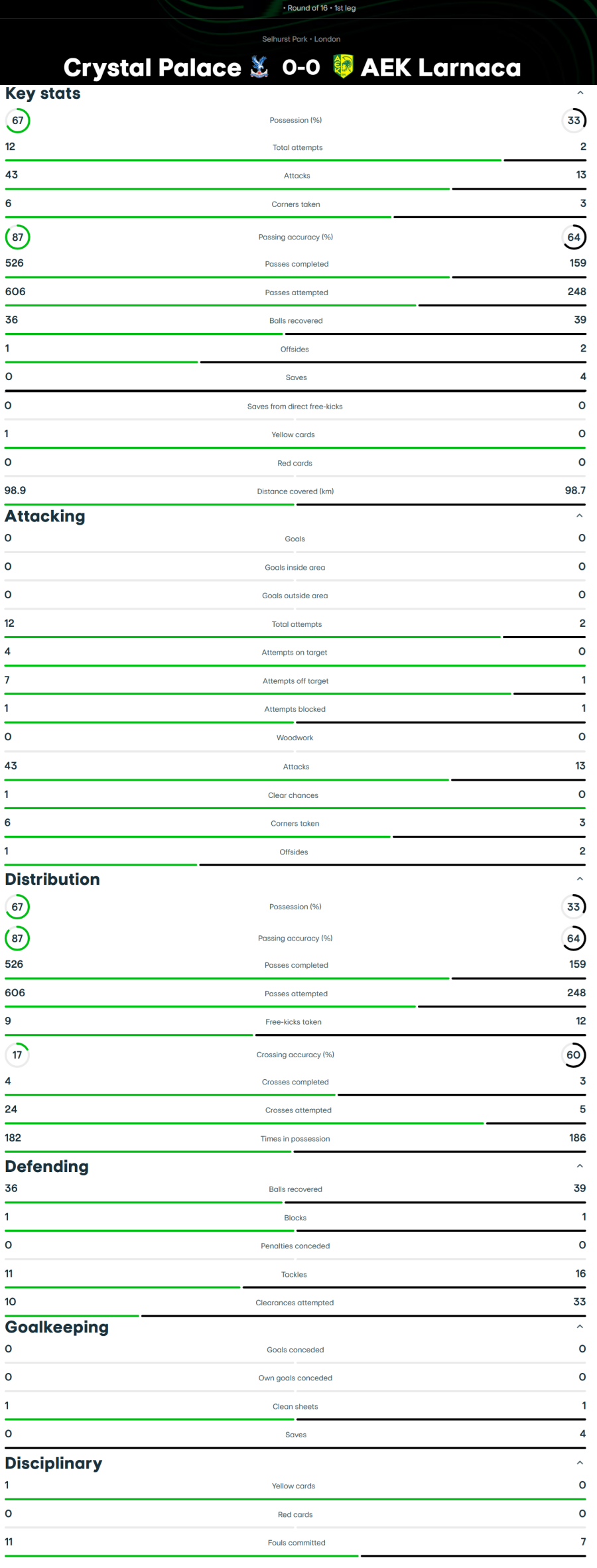Click the 87 passing accuracy circle under Distribution
Image resolution: width=597 pixels, height=1568 pixels.
click(17, 938)
